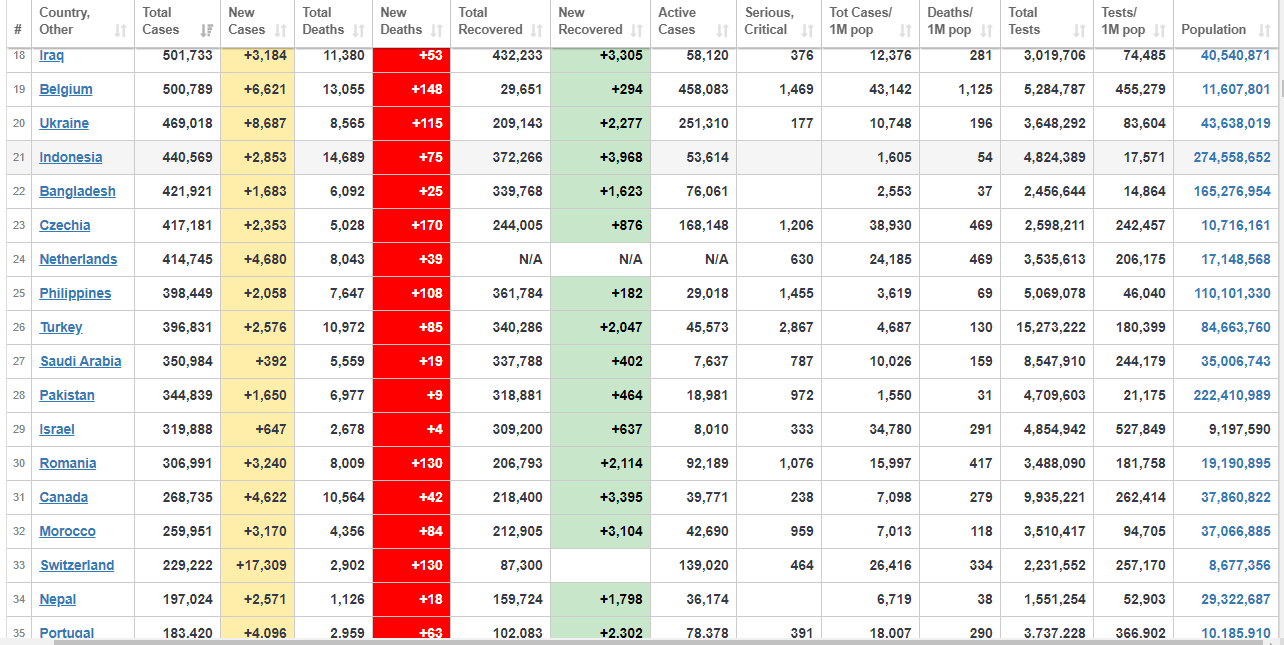1284x645 pixels.
Task: Open the Morocco country link
Action: pyautogui.click(x=68, y=531)
